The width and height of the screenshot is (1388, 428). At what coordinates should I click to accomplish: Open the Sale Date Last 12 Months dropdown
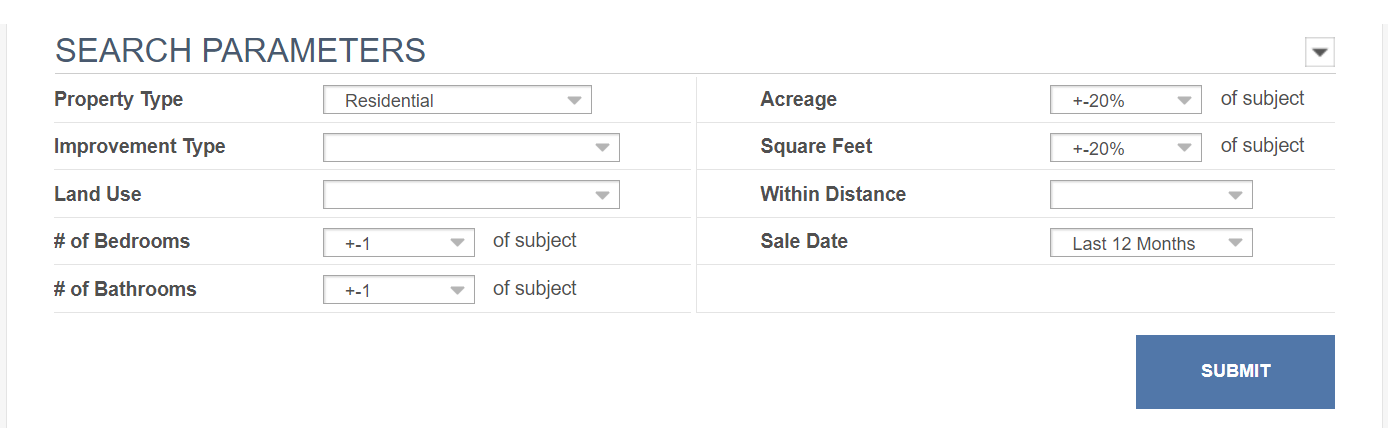(x=1151, y=243)
